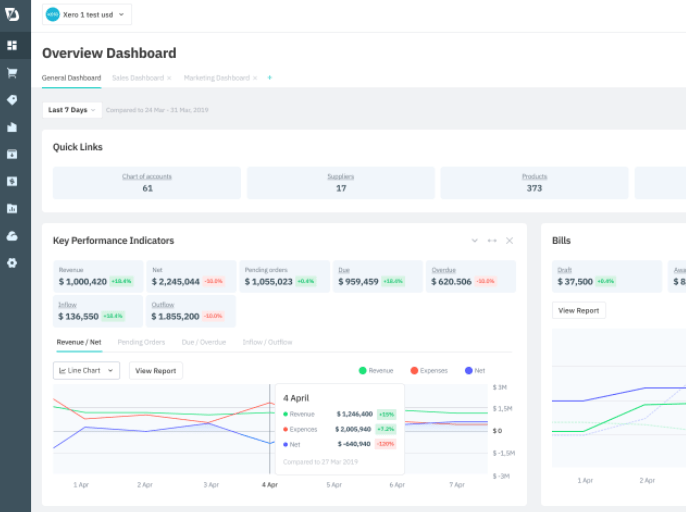This screenshot has height=512, width=686.
Task: Open the Last 7 Days date dropdown
Action: [x=72, y=110]
